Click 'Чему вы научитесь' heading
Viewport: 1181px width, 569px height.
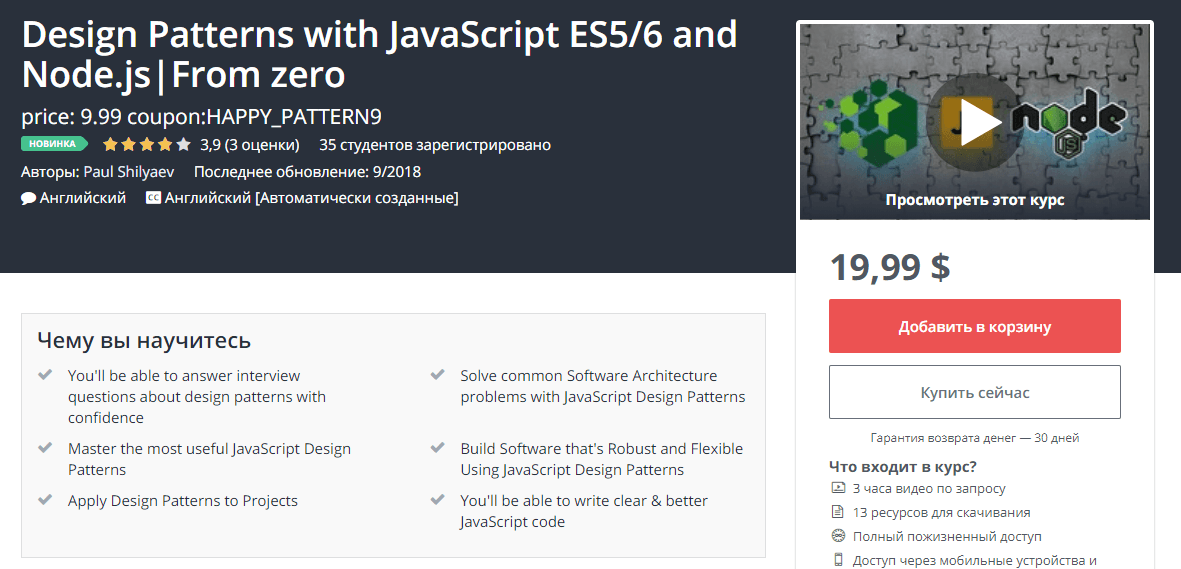coord(144,341)
